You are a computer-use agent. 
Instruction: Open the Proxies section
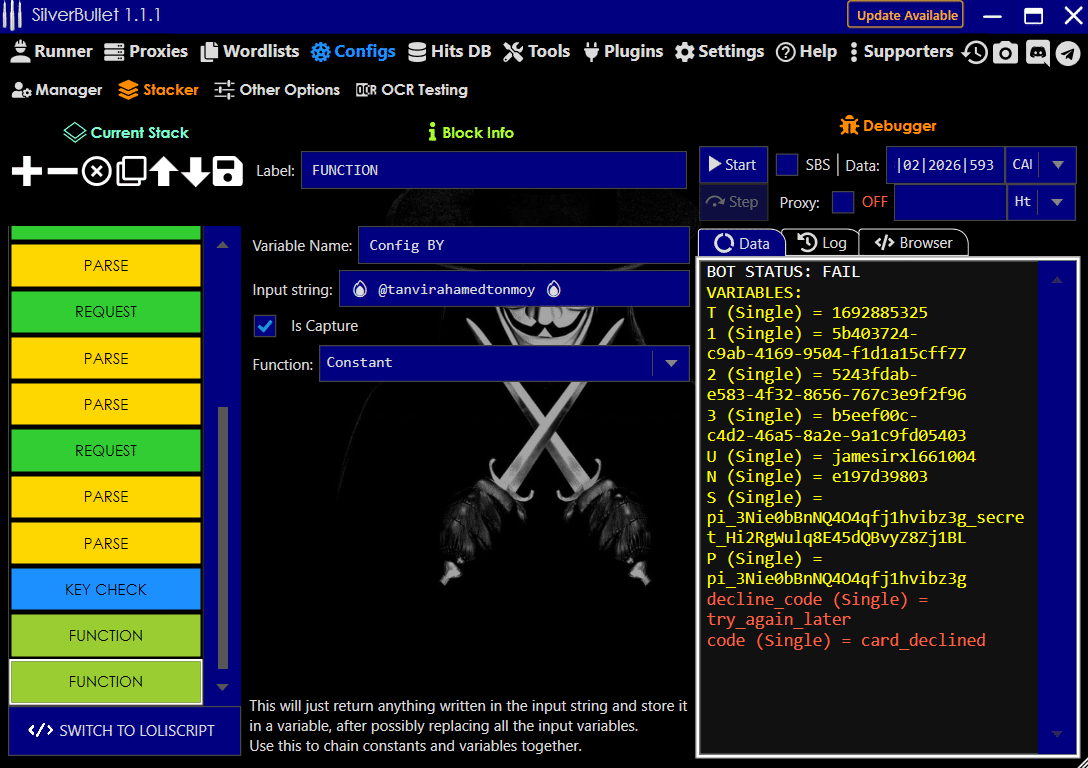click(146, 51)
